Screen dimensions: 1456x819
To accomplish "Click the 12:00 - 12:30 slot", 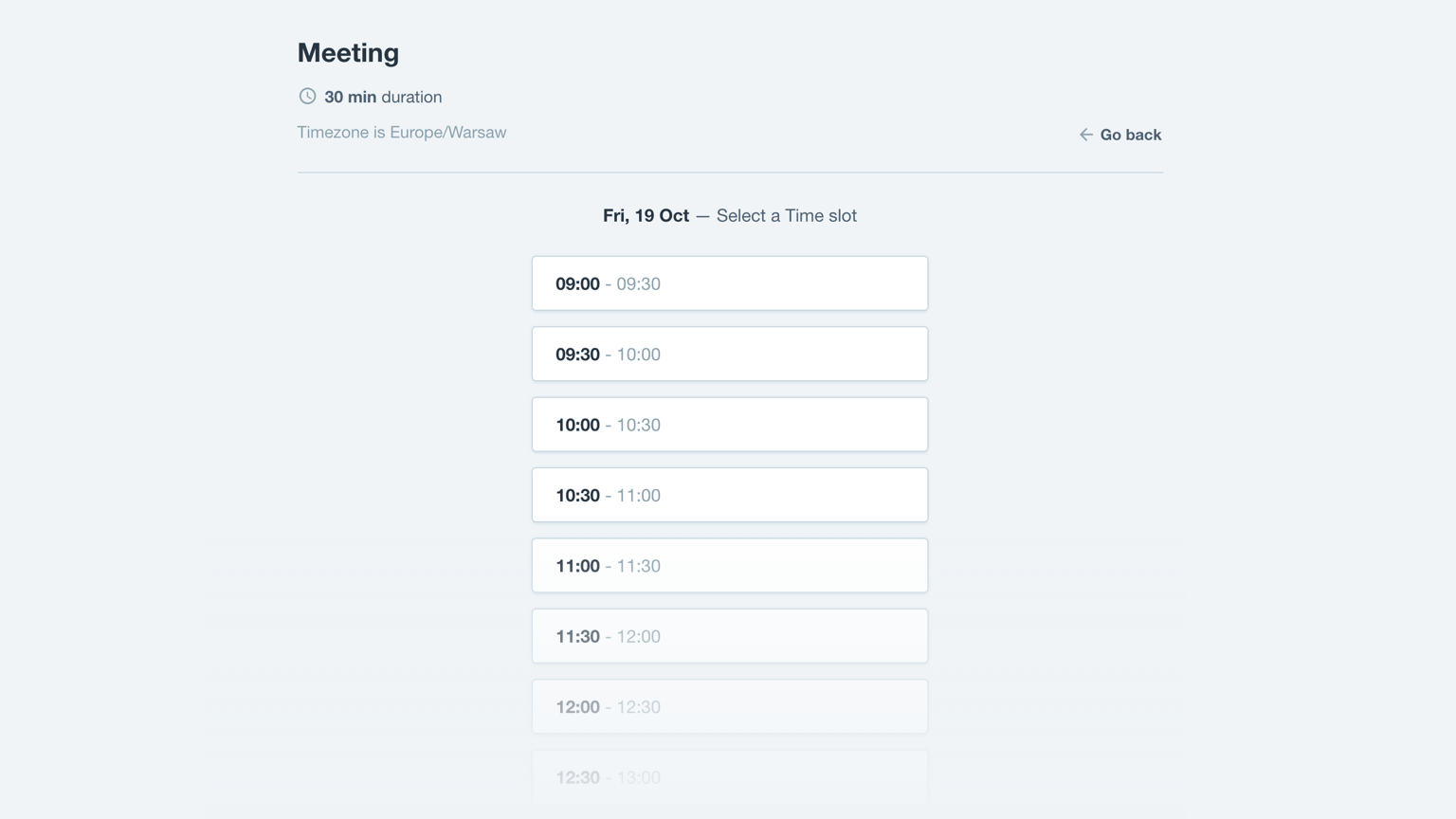I will [x=729, y=706].
